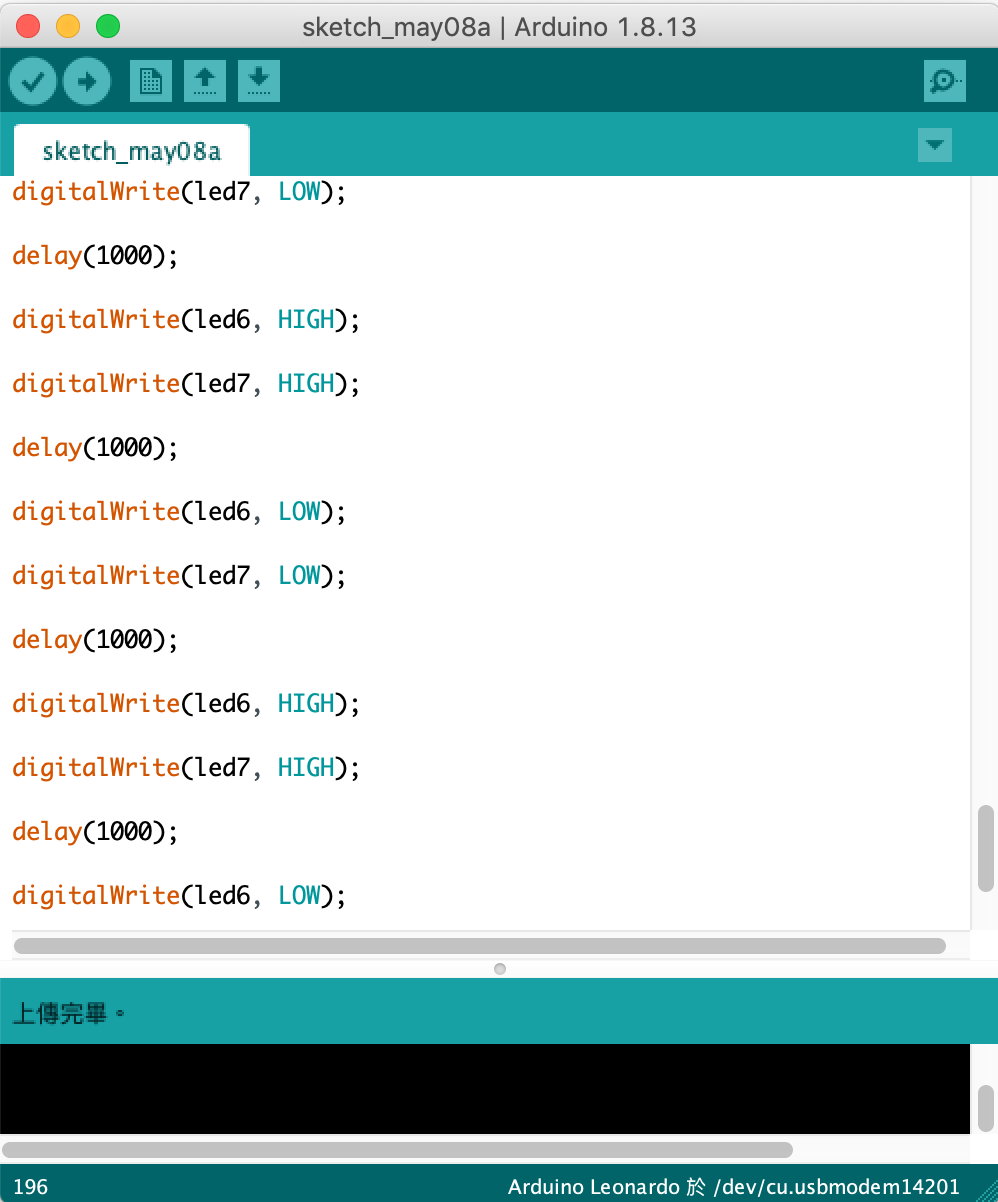The image size is (998, 1202).
Task: Click the Verify (checkmark) button
Action: click(x=33, y=81)
